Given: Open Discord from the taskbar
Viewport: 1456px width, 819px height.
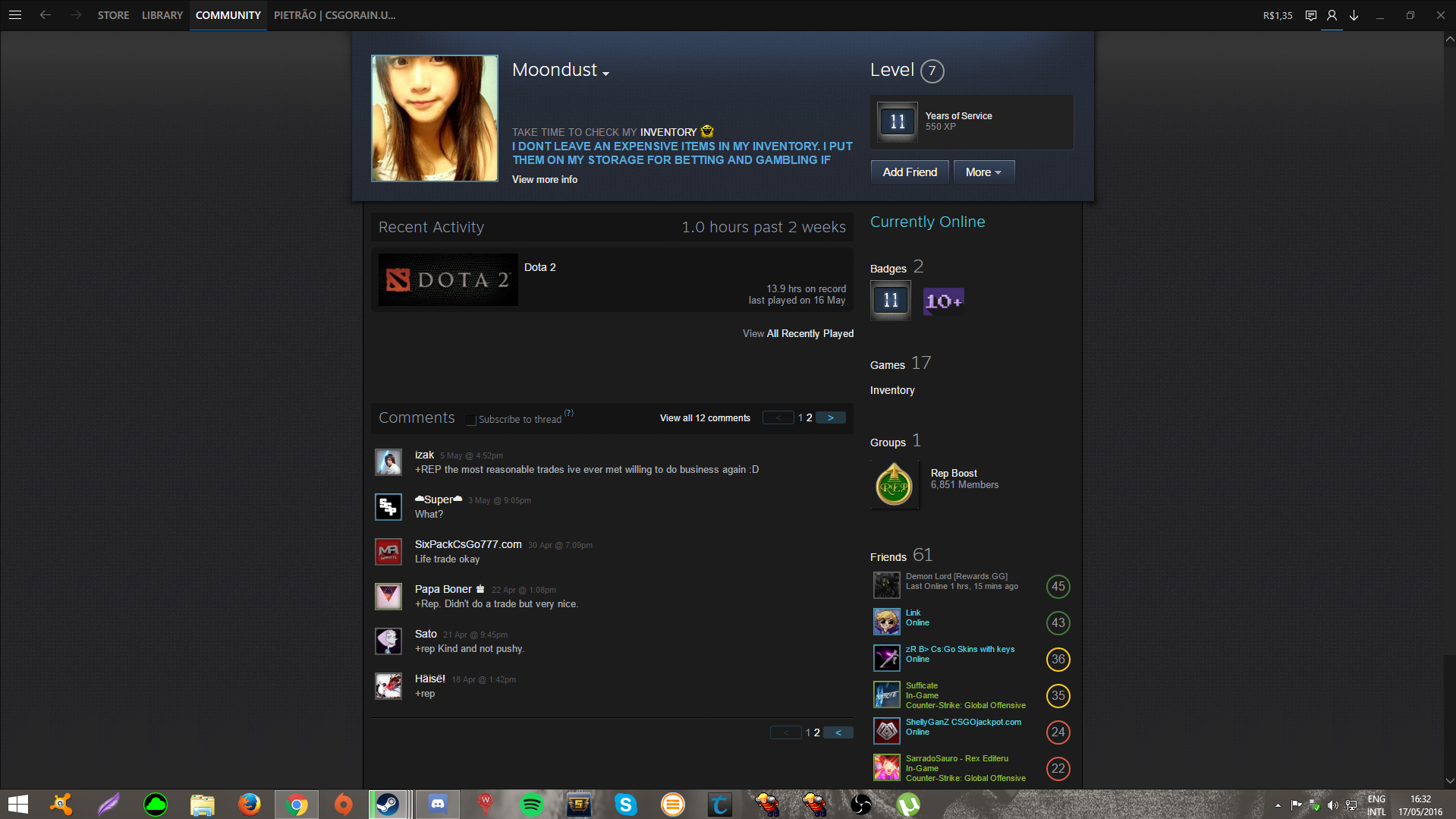Looking at the screenshot, I should pos(438,804).
